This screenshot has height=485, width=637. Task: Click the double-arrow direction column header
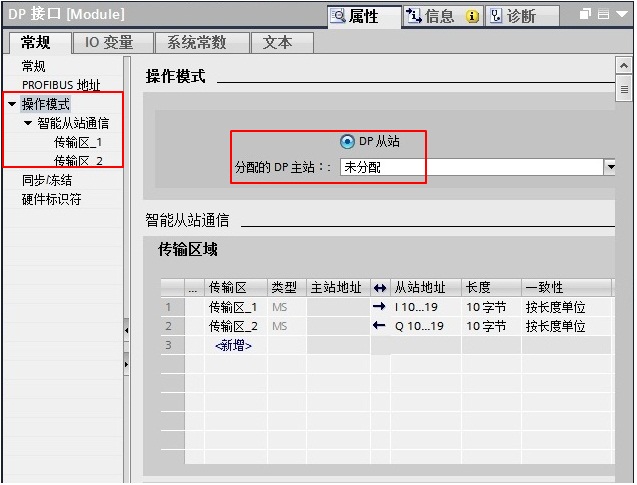point(380,288)
